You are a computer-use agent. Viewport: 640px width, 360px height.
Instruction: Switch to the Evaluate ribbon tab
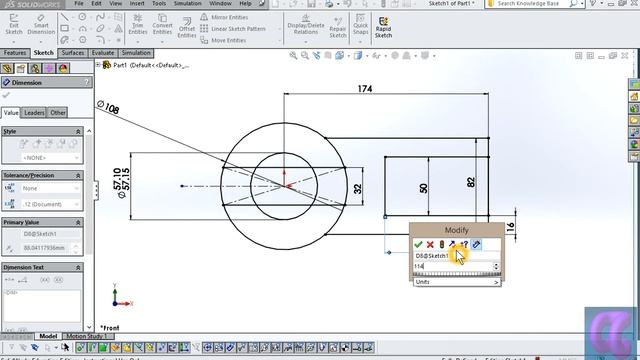click(103, 53)
